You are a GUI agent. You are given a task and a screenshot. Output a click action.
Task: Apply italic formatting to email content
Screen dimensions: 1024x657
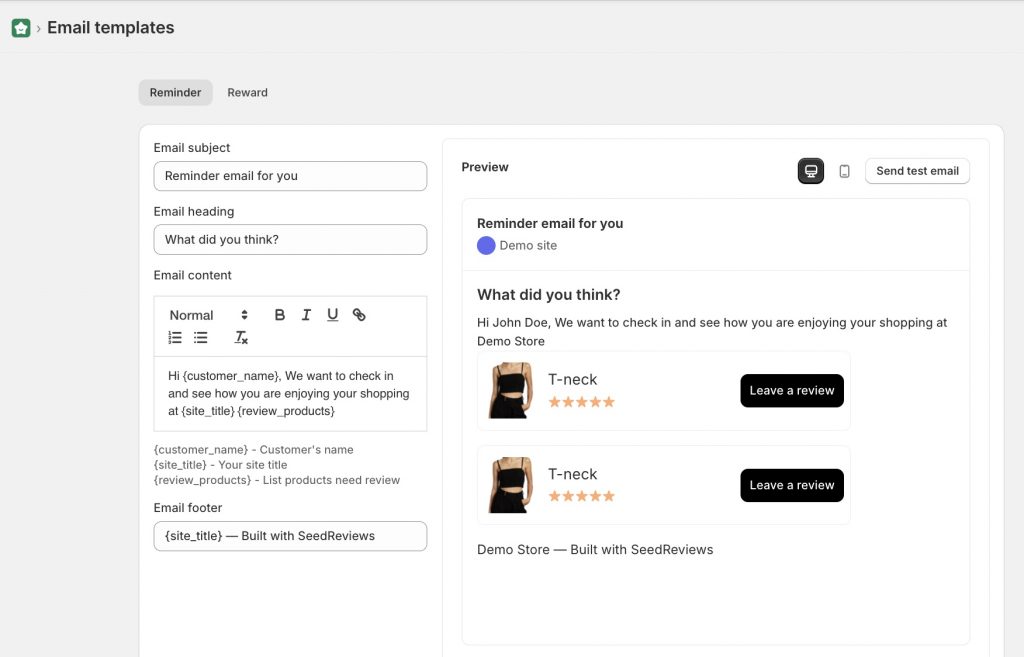(x=306, y=314)
